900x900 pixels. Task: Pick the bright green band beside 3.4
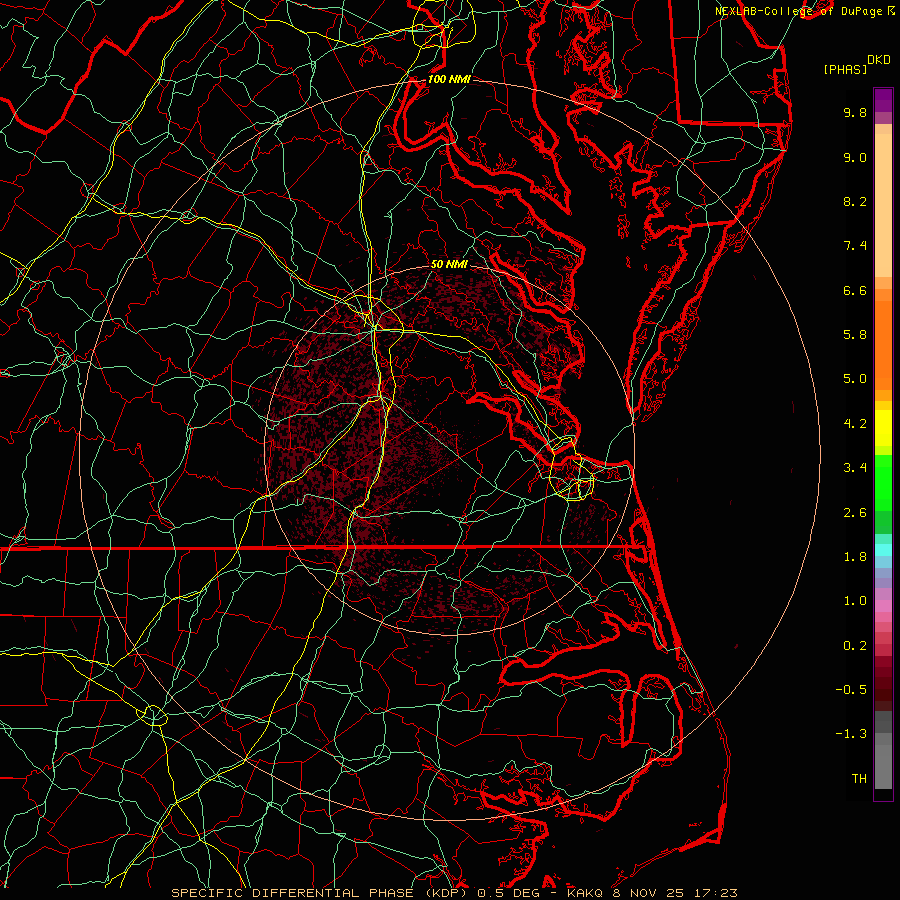pyautogui.click(x=883, y=483)
